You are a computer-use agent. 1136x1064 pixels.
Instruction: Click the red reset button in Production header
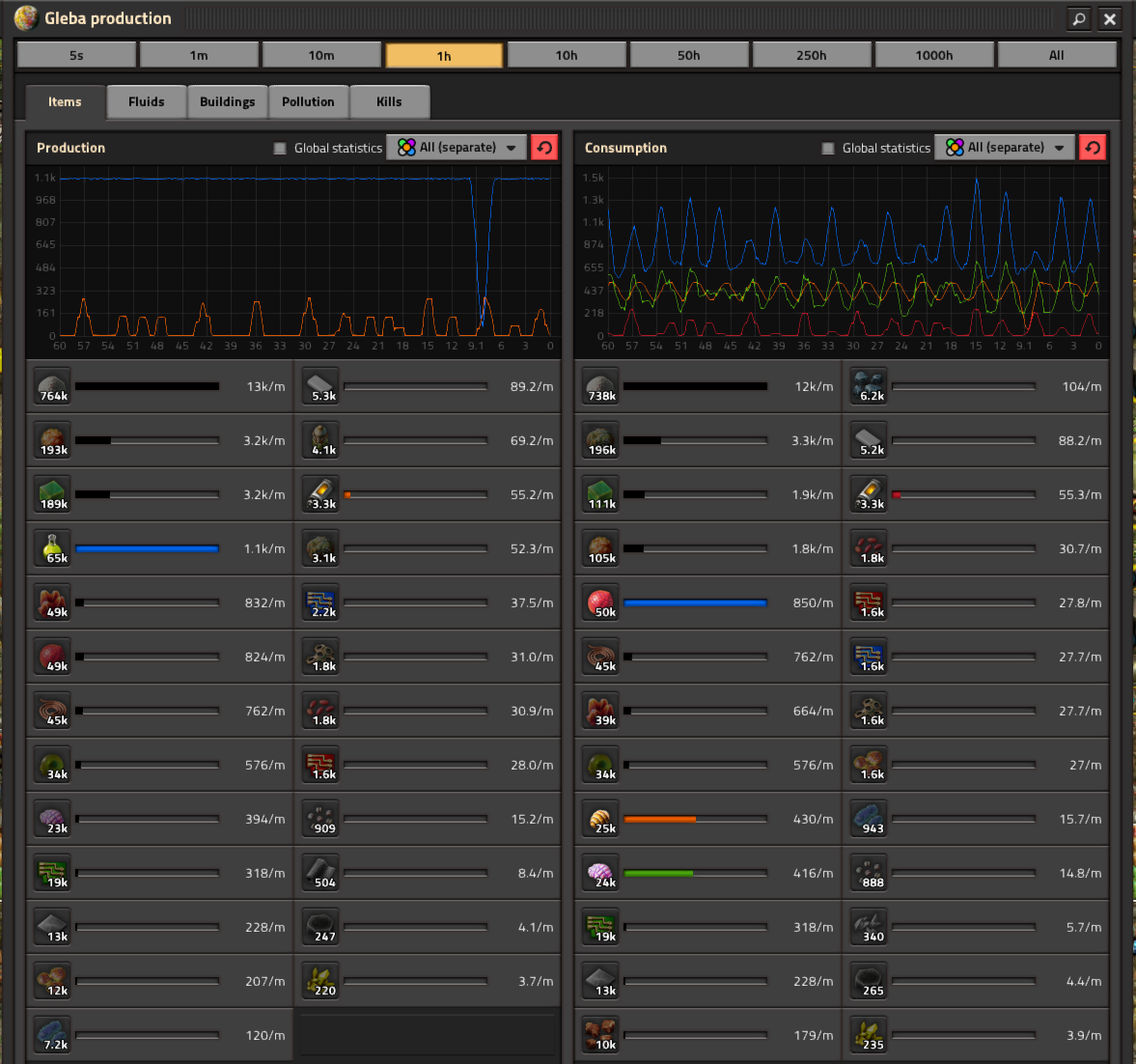pyautogui.click(x=544, y=147)
